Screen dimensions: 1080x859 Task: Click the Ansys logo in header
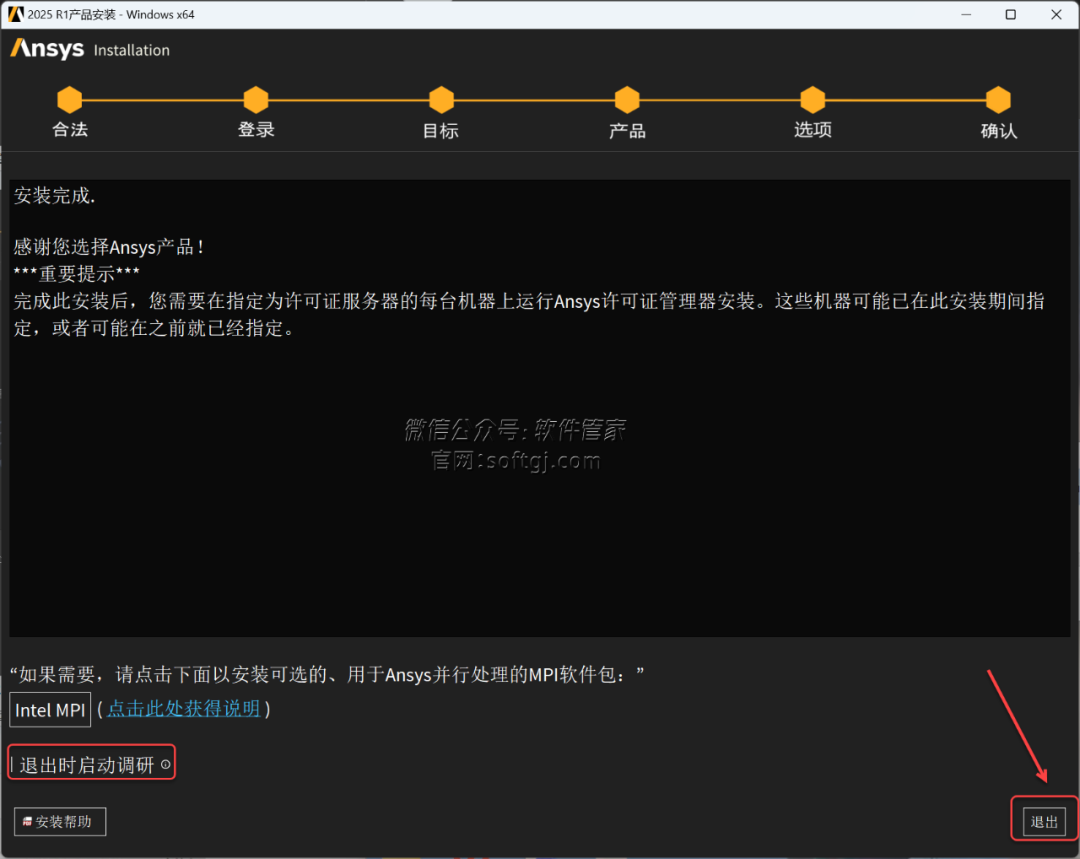[47, 49]
